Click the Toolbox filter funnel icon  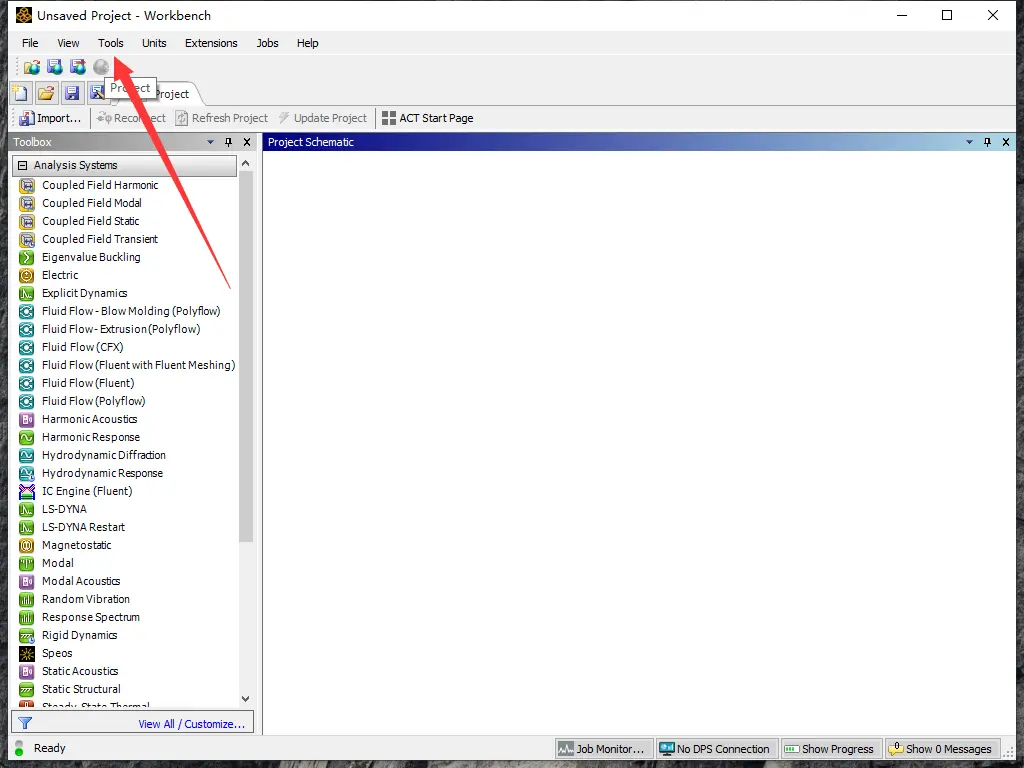tap(25, 723)
